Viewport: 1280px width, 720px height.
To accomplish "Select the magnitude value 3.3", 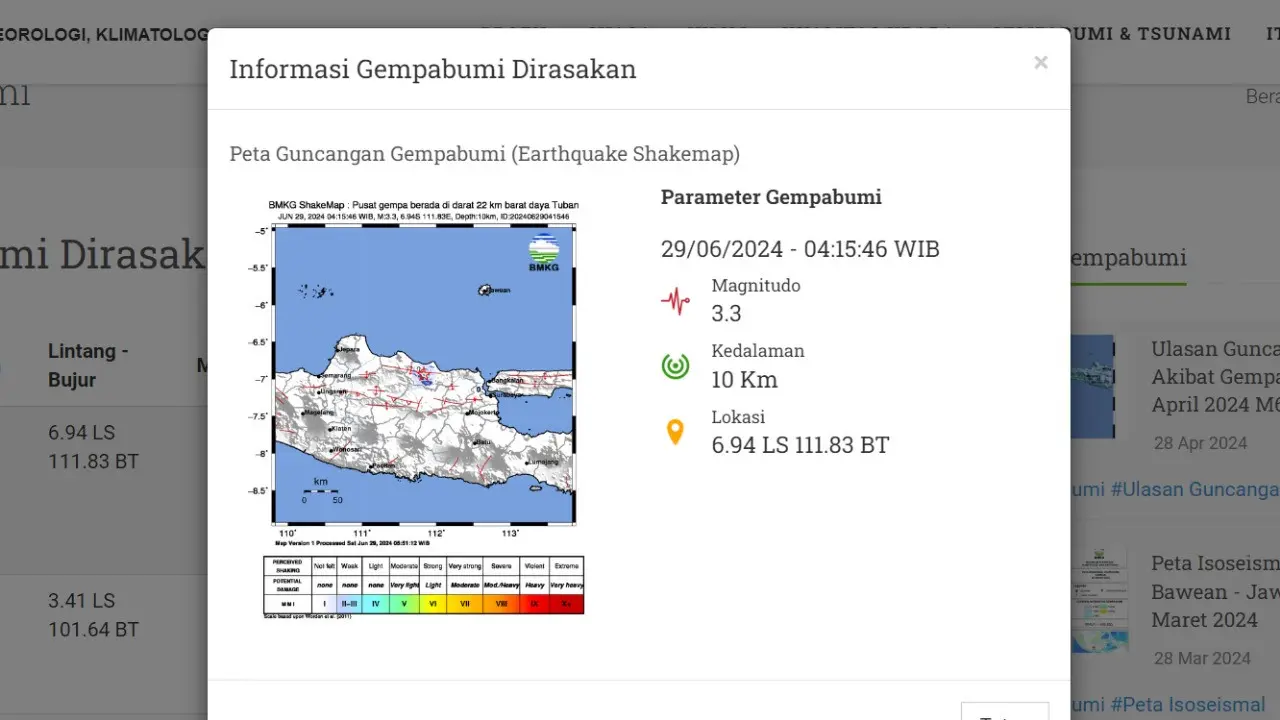I will (726, 314).
